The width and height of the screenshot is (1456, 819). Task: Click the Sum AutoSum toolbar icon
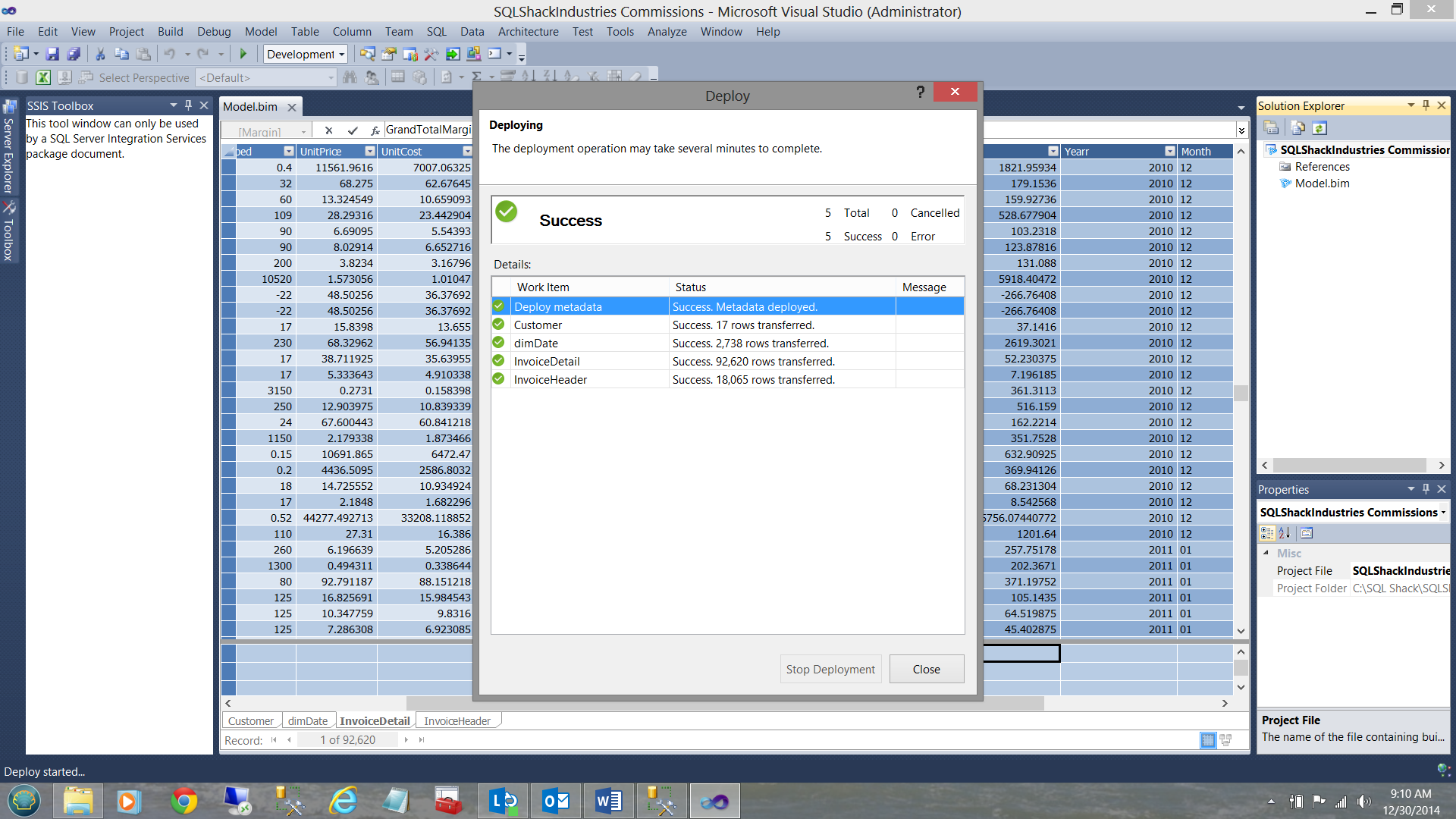coord(476,77)
